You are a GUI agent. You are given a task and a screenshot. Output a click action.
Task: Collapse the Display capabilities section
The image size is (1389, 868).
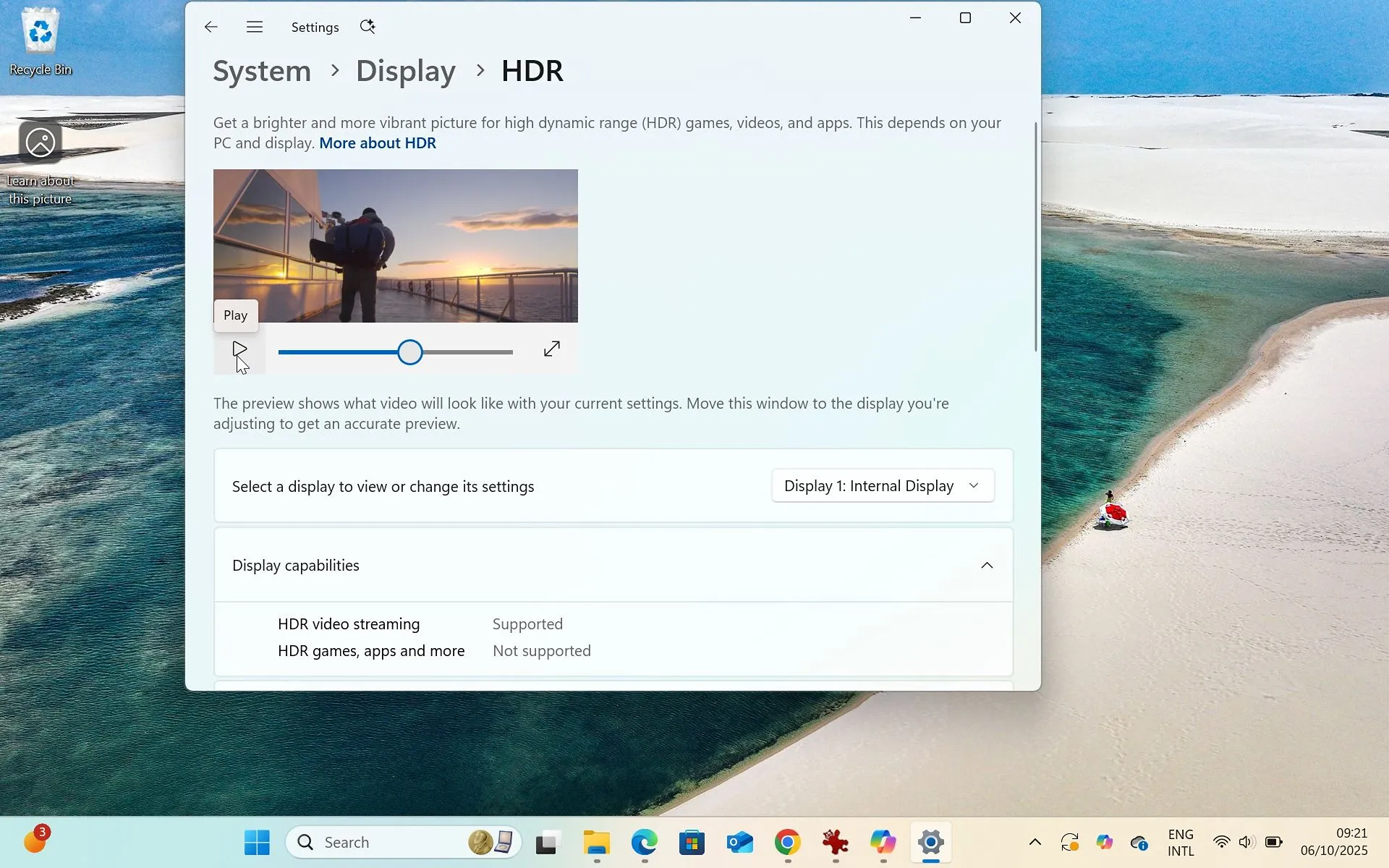[x=986, y=566]
